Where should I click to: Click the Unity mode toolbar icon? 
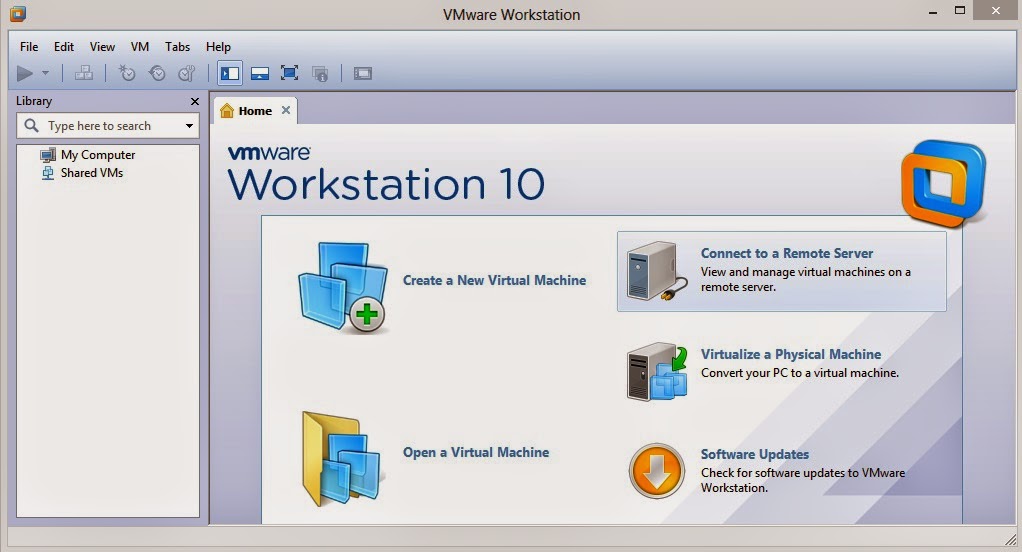click(x=320, y=73)
